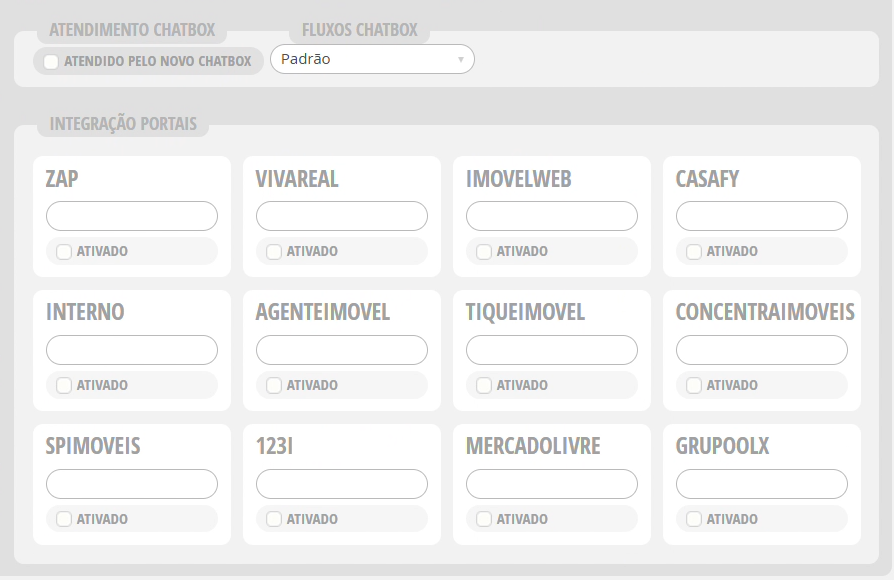
Task: Tick Ativado for CONCENTRAIMOVEIS
Action: tap(693, 386)
